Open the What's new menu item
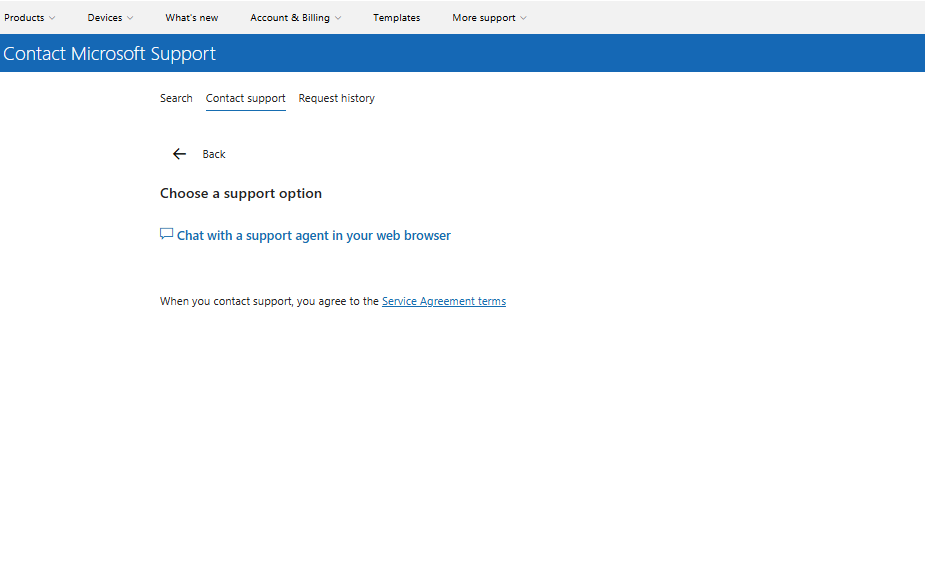Viewport: 925px width, 568px height. point(192,18)
